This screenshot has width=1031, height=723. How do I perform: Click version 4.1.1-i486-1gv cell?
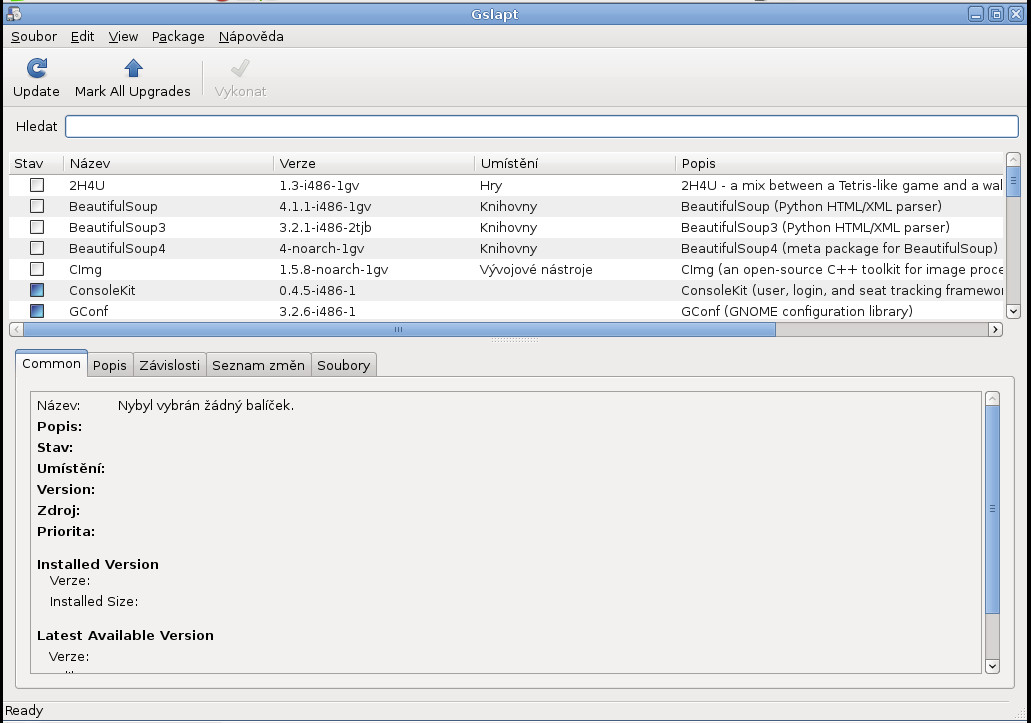click(x=325, y=206)
